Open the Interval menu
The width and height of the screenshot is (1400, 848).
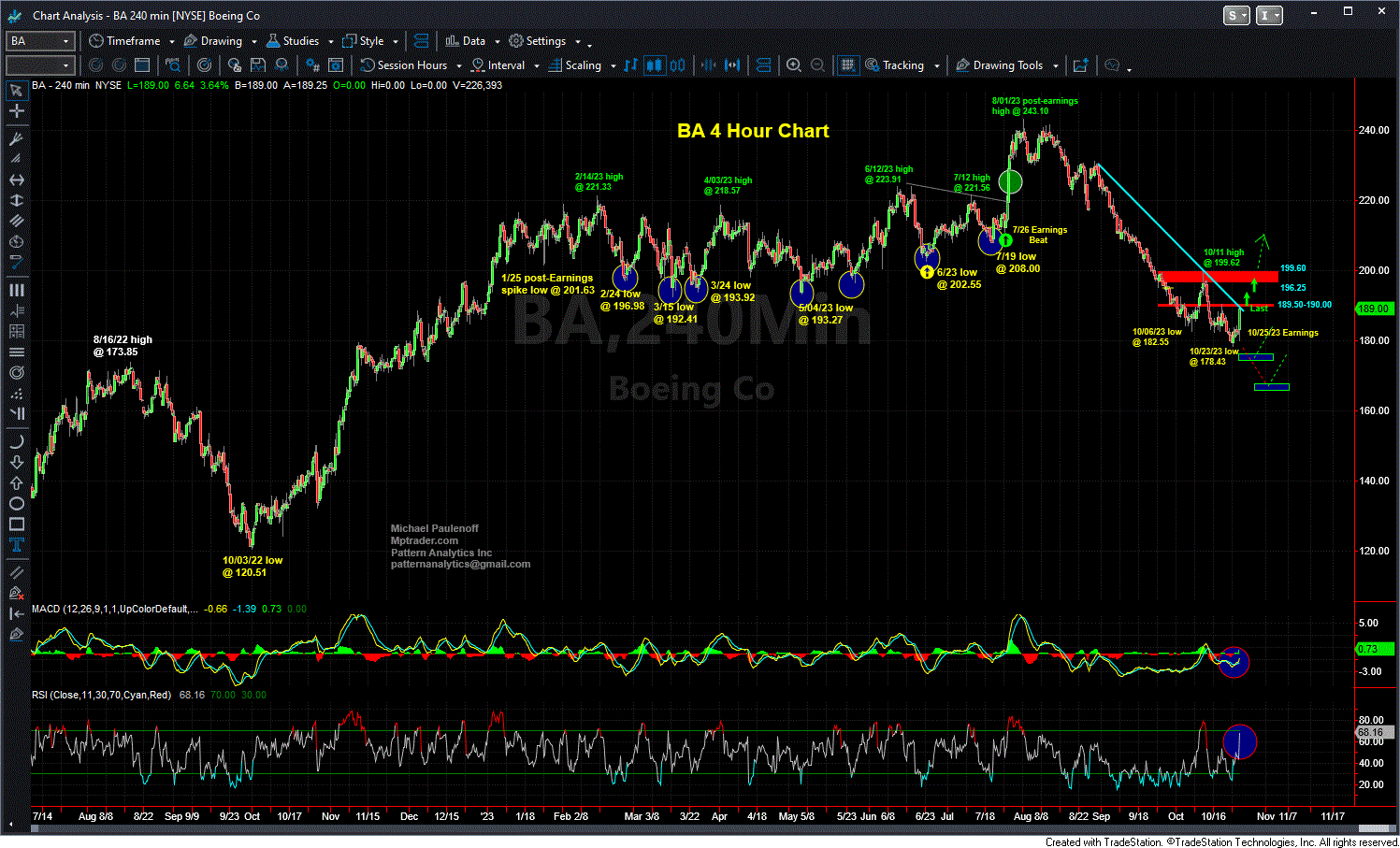(x=498, y=65)
